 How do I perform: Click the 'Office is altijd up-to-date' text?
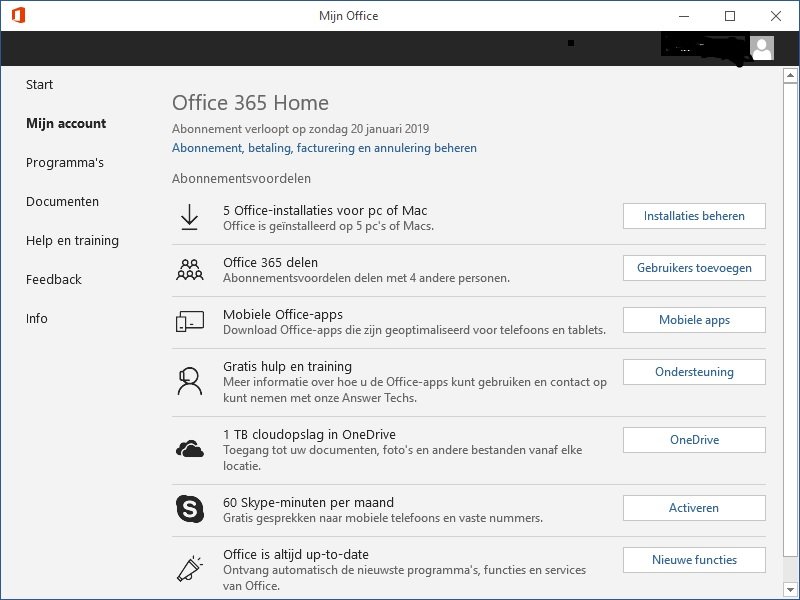(296, 554)
